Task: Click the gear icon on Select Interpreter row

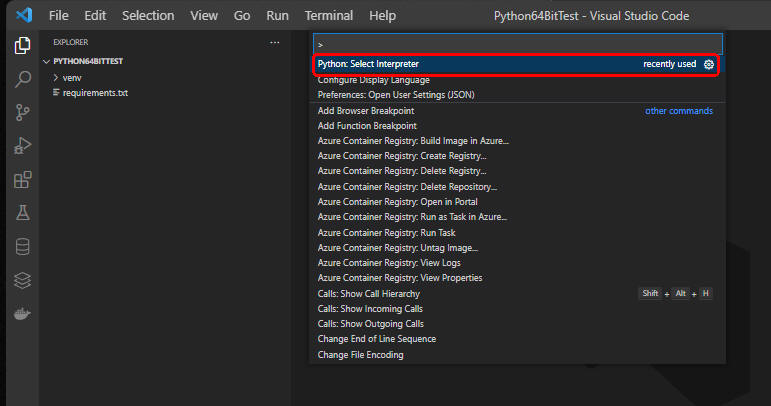Action: click(709, 64)
